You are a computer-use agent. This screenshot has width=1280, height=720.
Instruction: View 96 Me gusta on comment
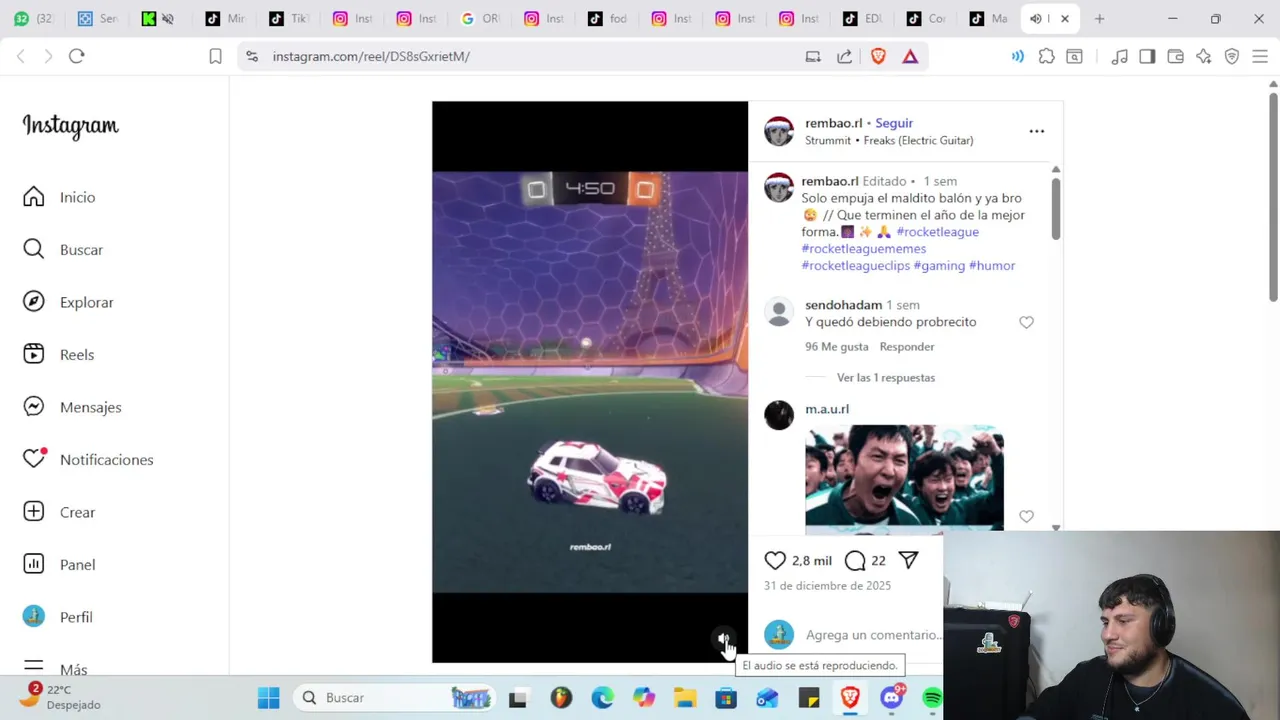point(837,346)
